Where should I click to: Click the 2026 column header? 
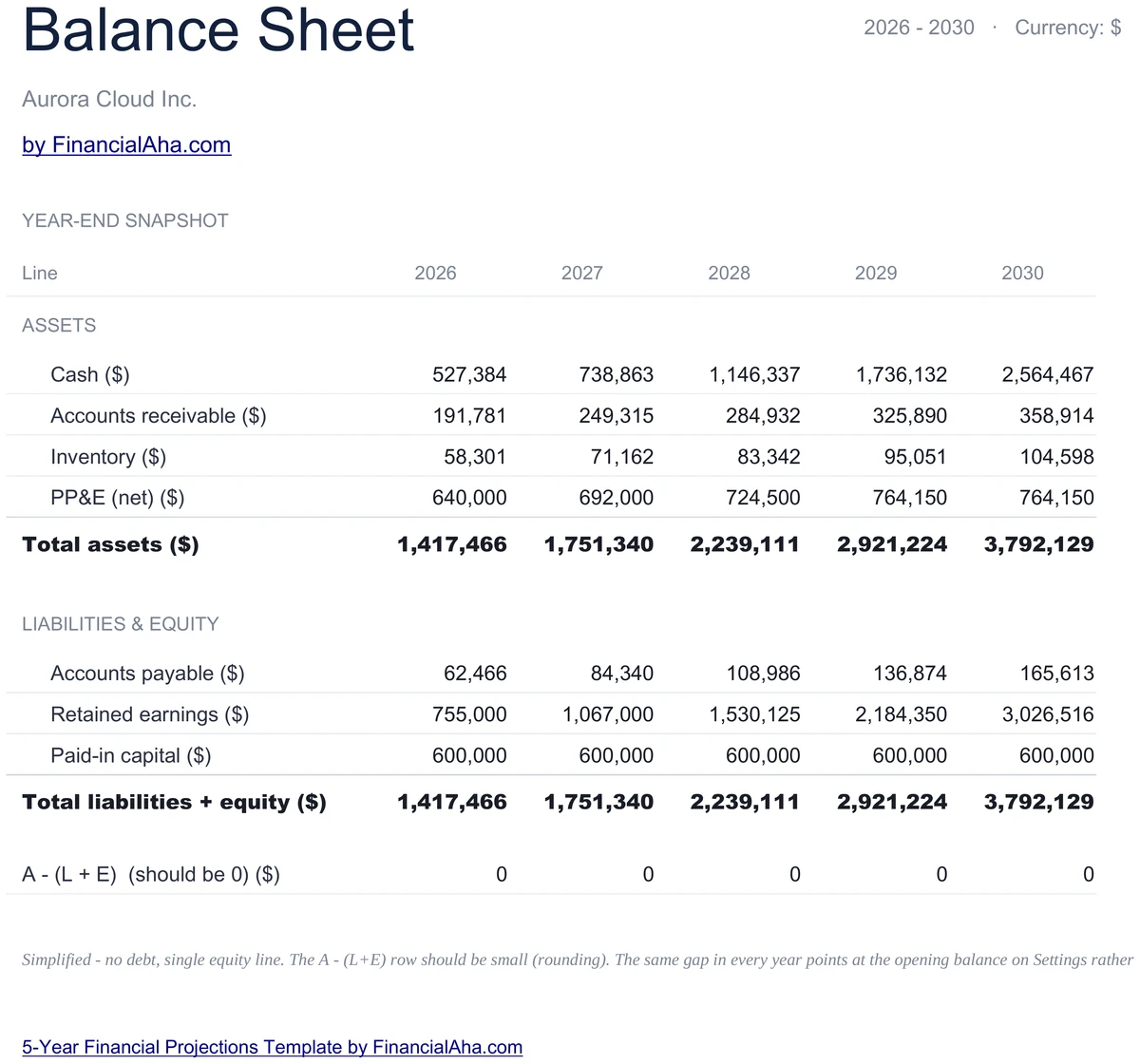tap(435, 273)
